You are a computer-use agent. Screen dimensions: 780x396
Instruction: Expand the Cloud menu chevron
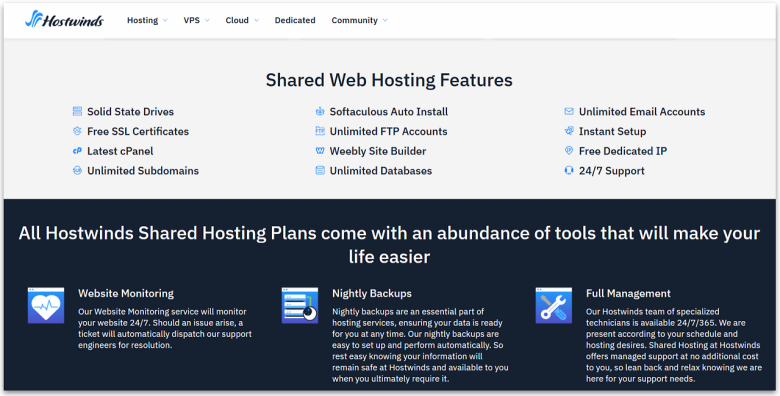click(x=256, y=20)
